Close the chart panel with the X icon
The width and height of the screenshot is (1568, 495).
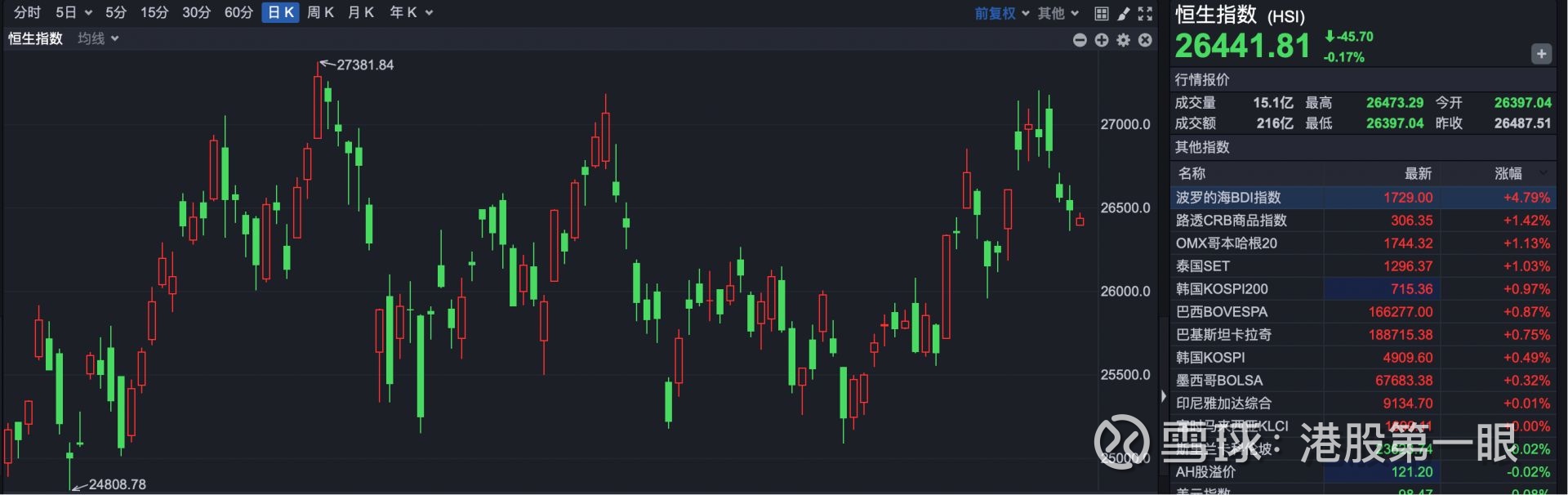[x=1146, y=40]
